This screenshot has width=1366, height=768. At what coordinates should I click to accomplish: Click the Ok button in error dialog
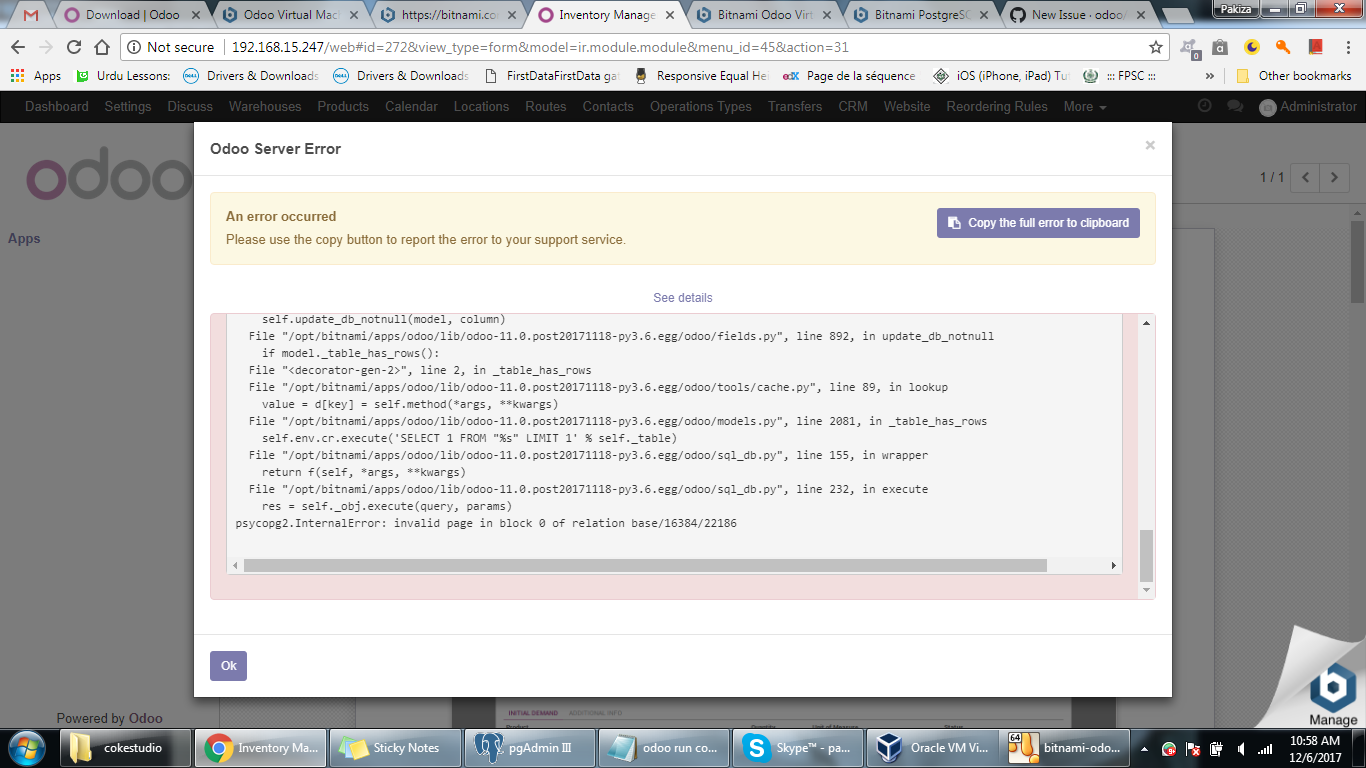pyautogui.click(x=228, y=666)
